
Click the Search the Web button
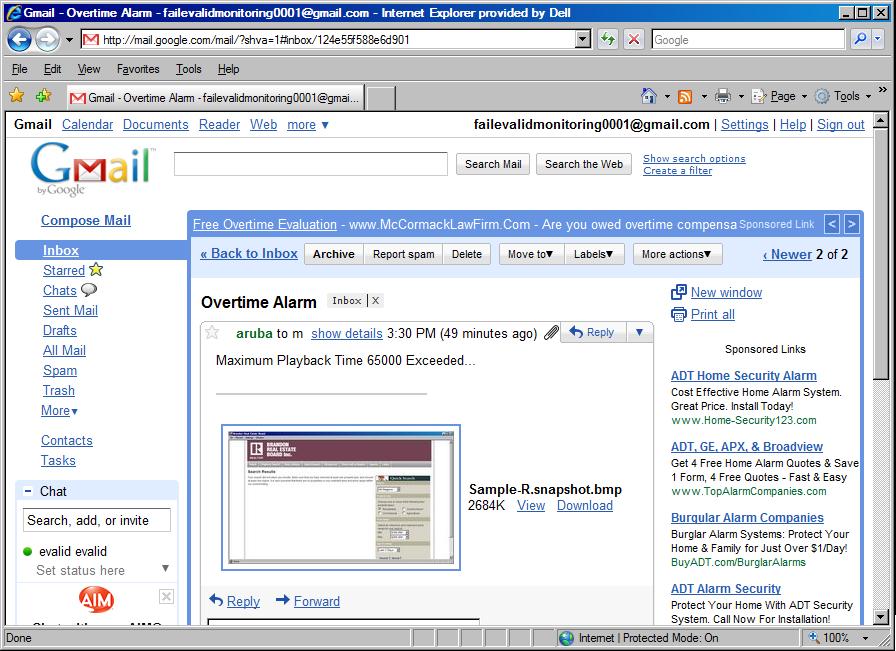coord(583,164)
